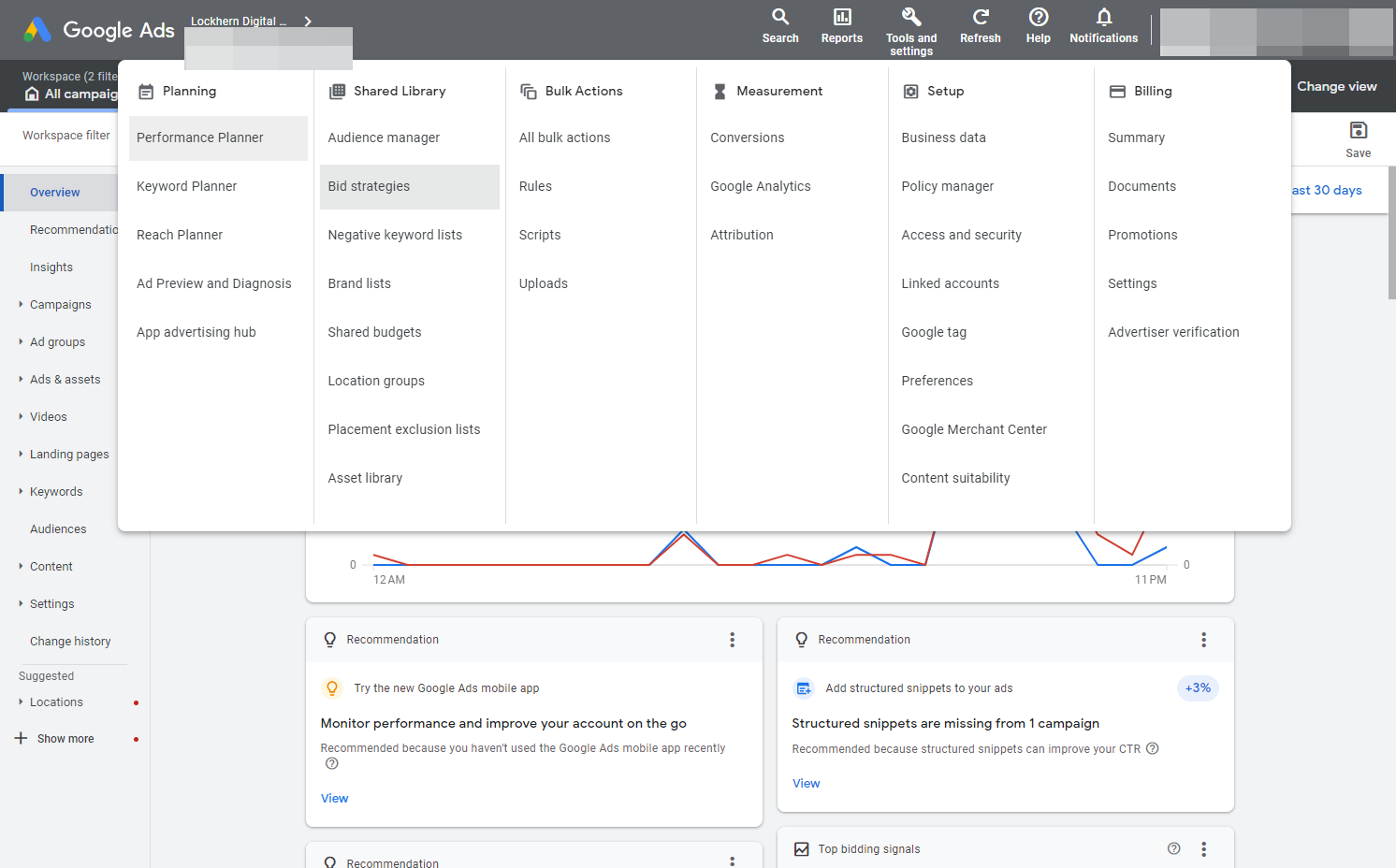Expand the Ad groups sidebar section
Screen dimensions: 1396x868
pos(21,341)
